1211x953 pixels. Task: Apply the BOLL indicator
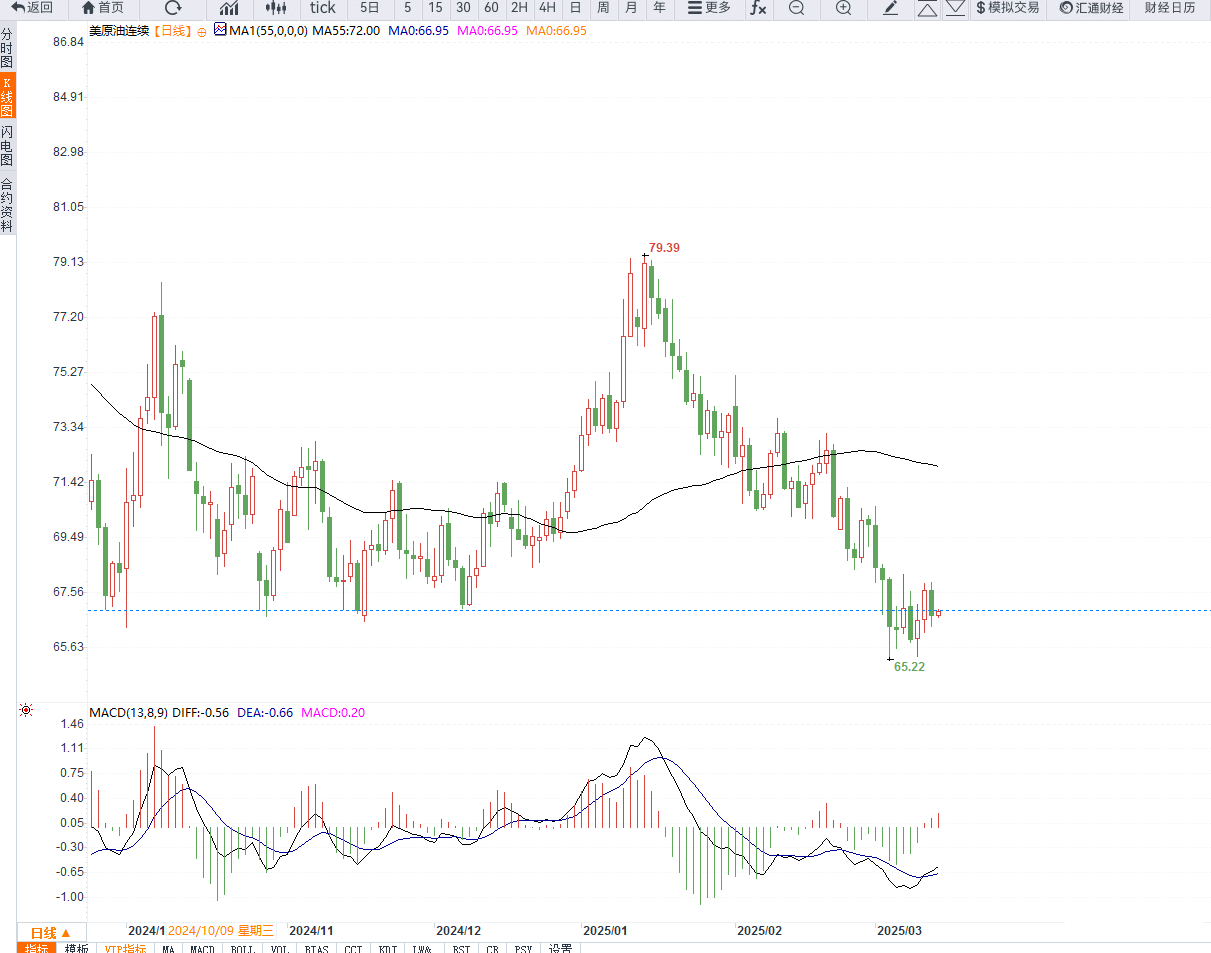pos(241,948)
